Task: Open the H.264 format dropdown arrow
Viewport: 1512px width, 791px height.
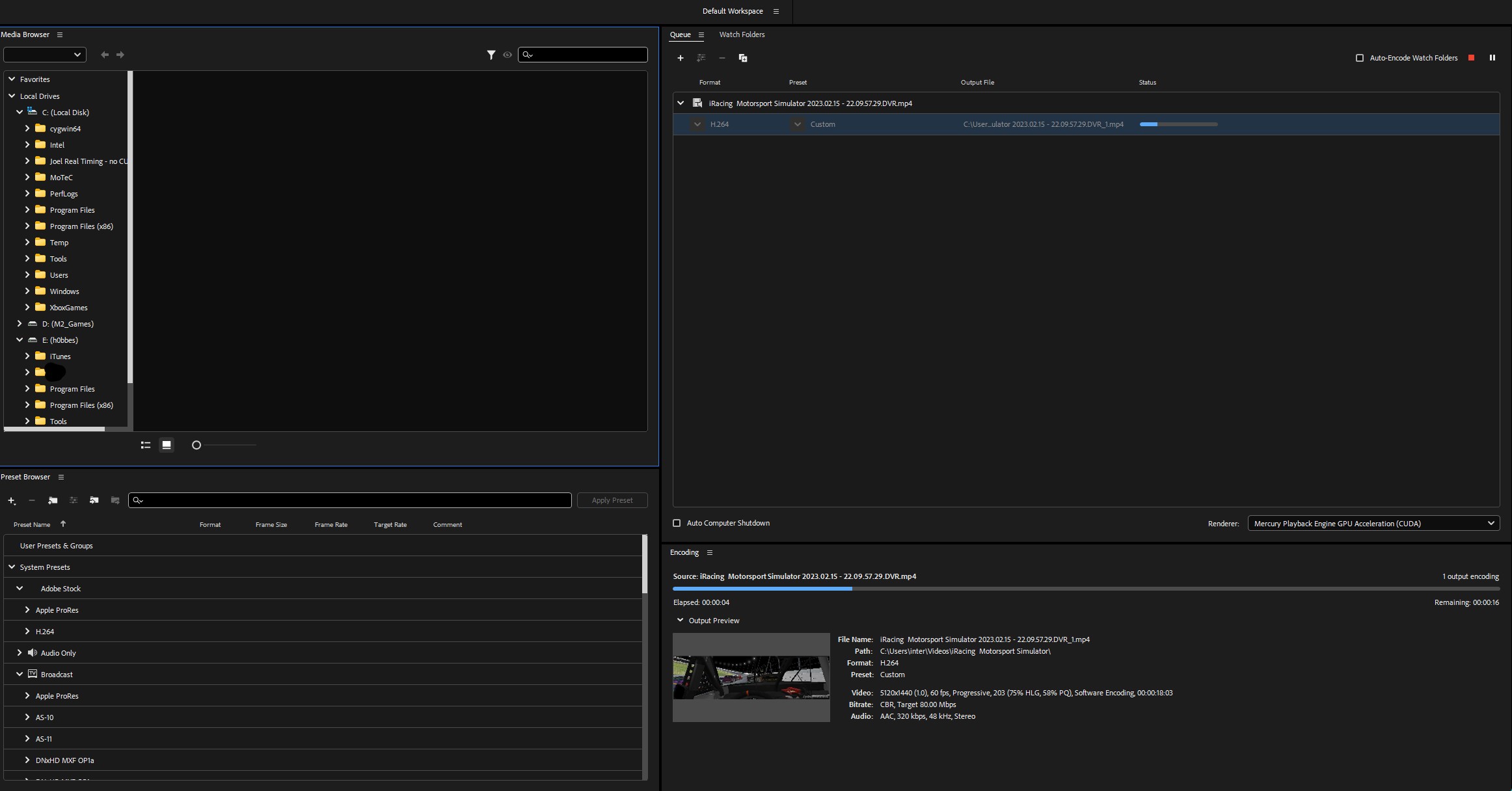Action: click(697, 124)
